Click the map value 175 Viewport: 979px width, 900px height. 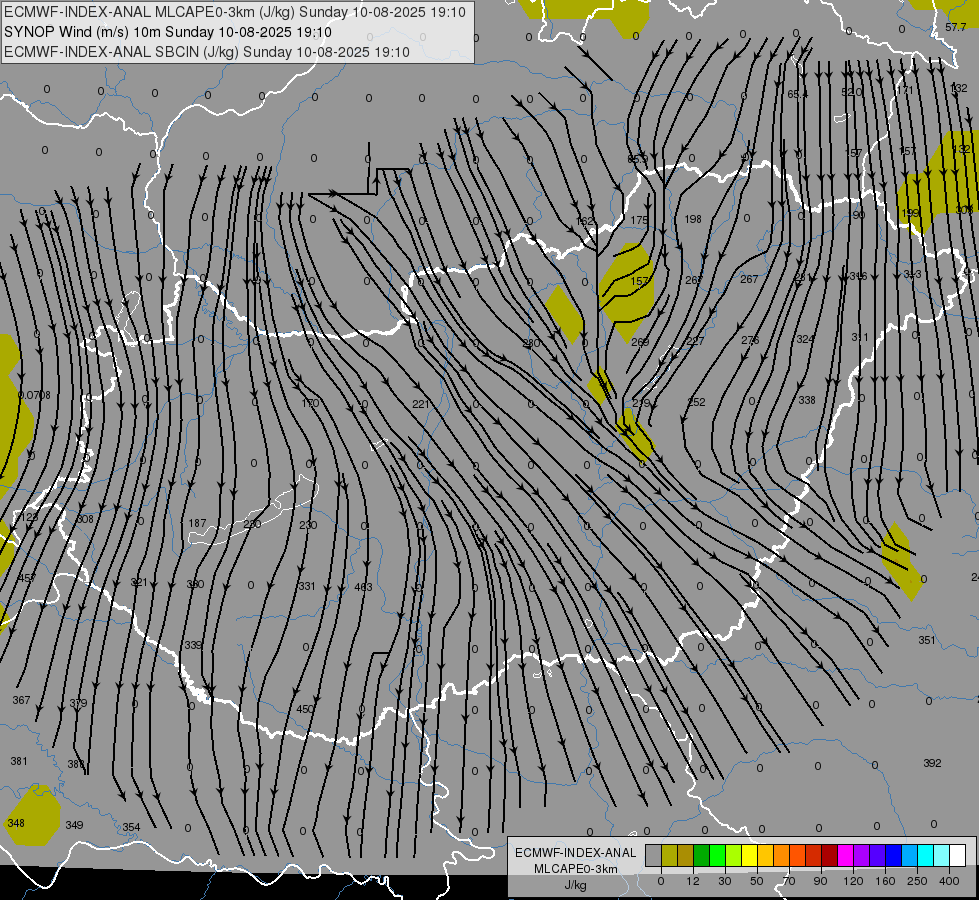(x=639, y=220)
